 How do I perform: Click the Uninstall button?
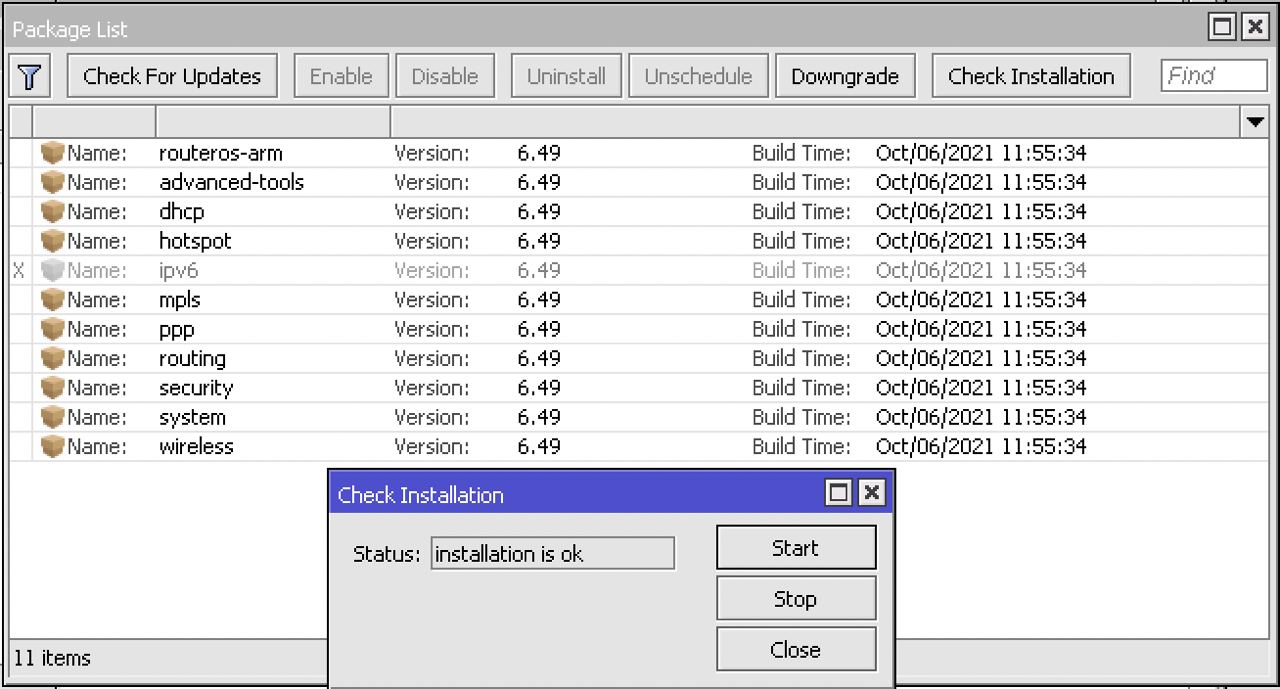coord(566,77)
